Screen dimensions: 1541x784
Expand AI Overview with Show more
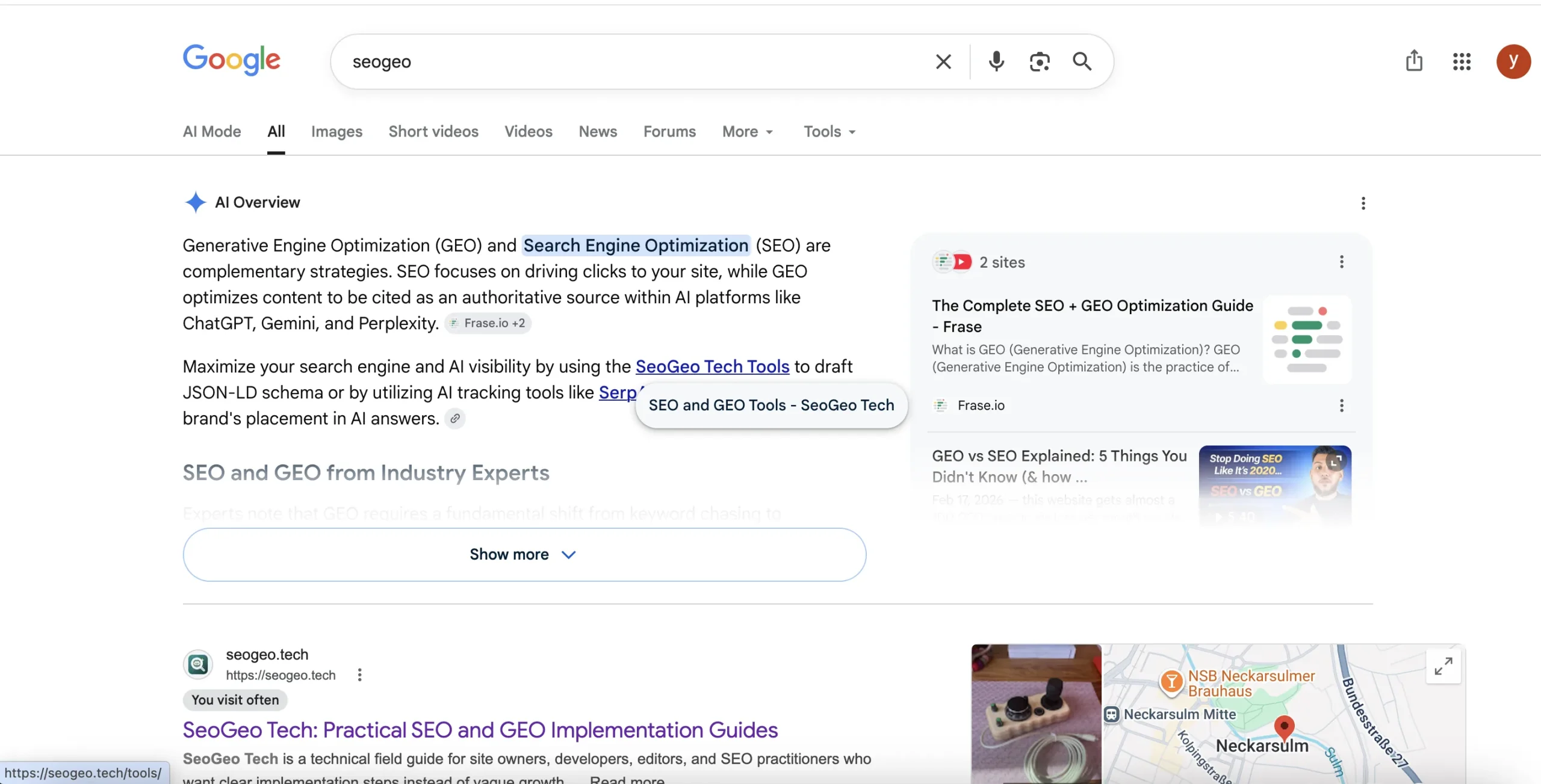[524, 554]
